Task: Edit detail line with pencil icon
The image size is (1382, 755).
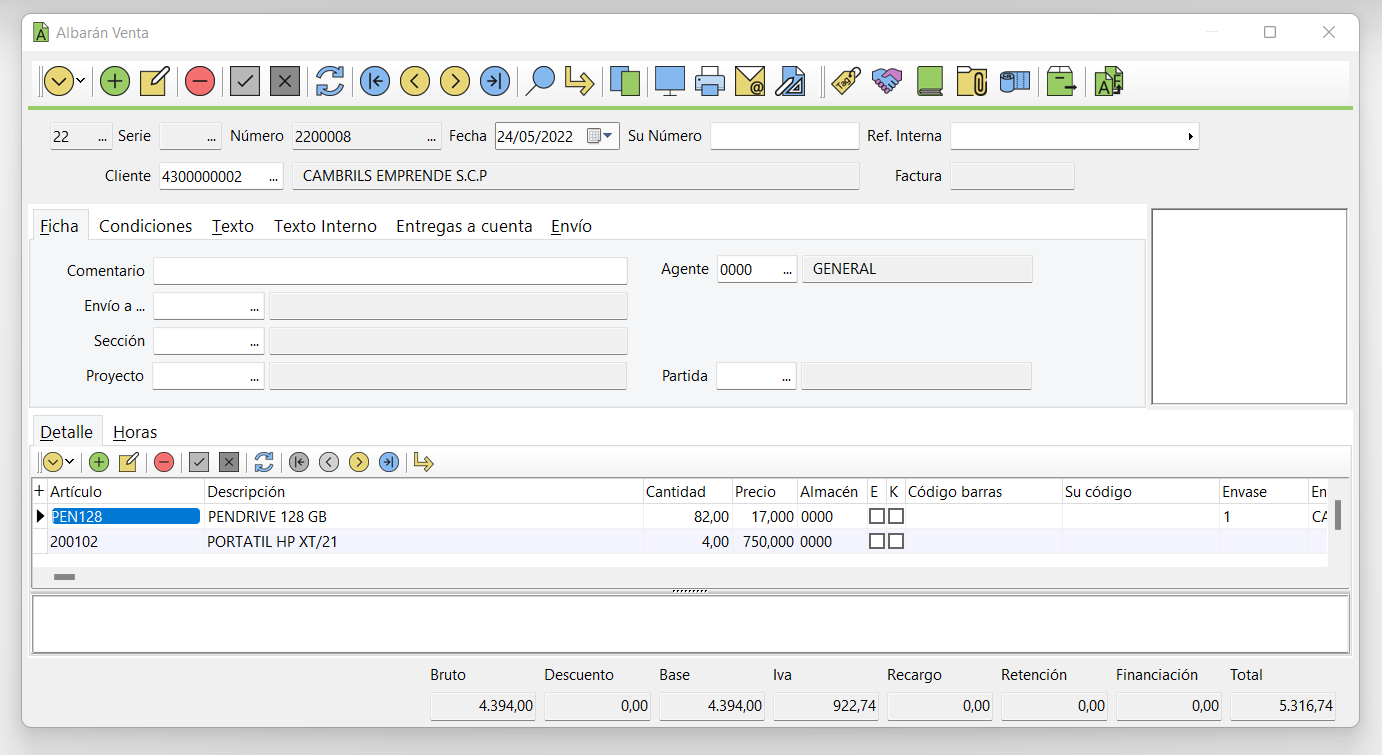Action: coord(128,462)
